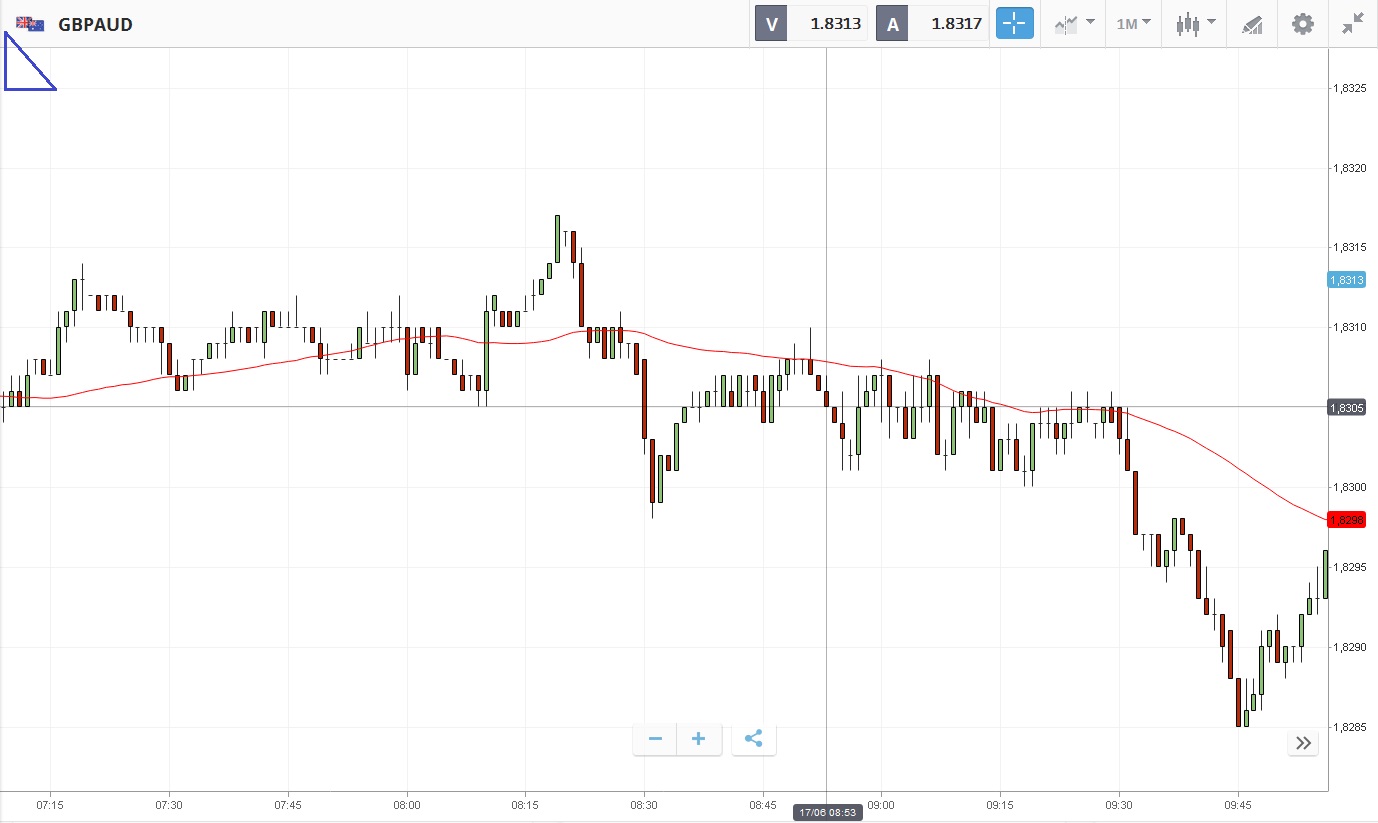Click the grey 1,8305 crosshair price label
This screenshot has height=823, width=1378.
tap(1347, 407)
